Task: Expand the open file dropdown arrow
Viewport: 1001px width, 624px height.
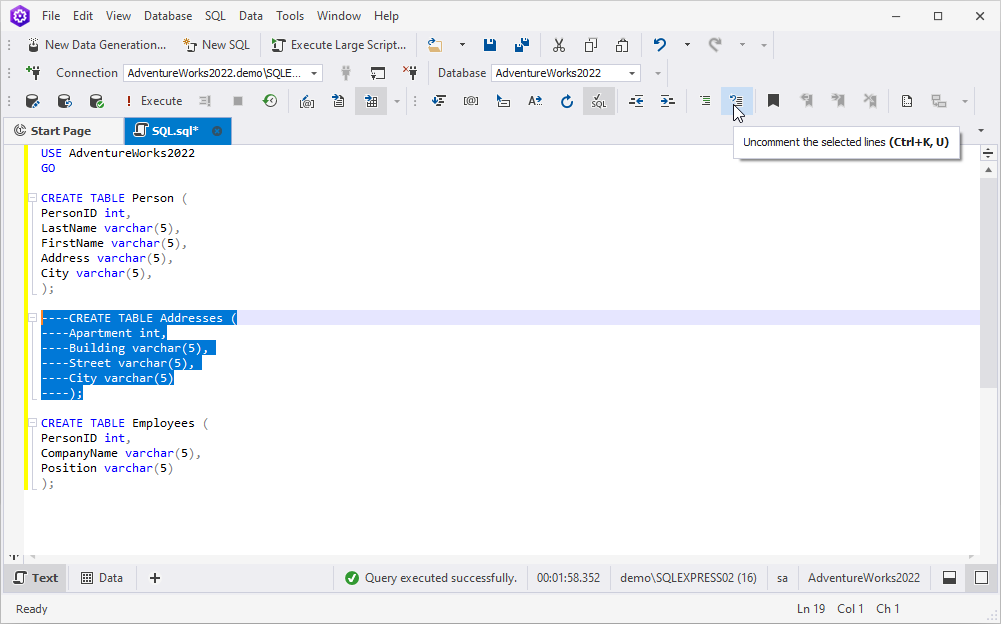Action: tap(462, 45)
